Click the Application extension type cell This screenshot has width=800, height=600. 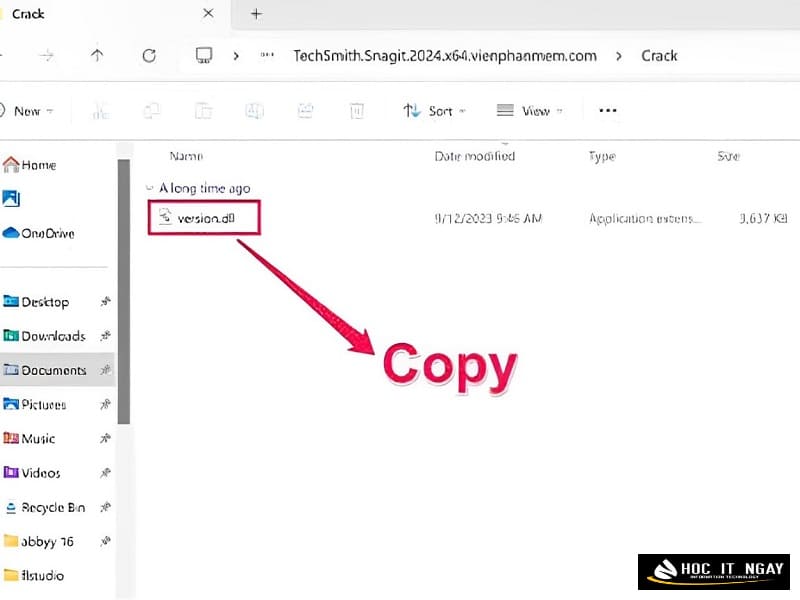(645, 218)
